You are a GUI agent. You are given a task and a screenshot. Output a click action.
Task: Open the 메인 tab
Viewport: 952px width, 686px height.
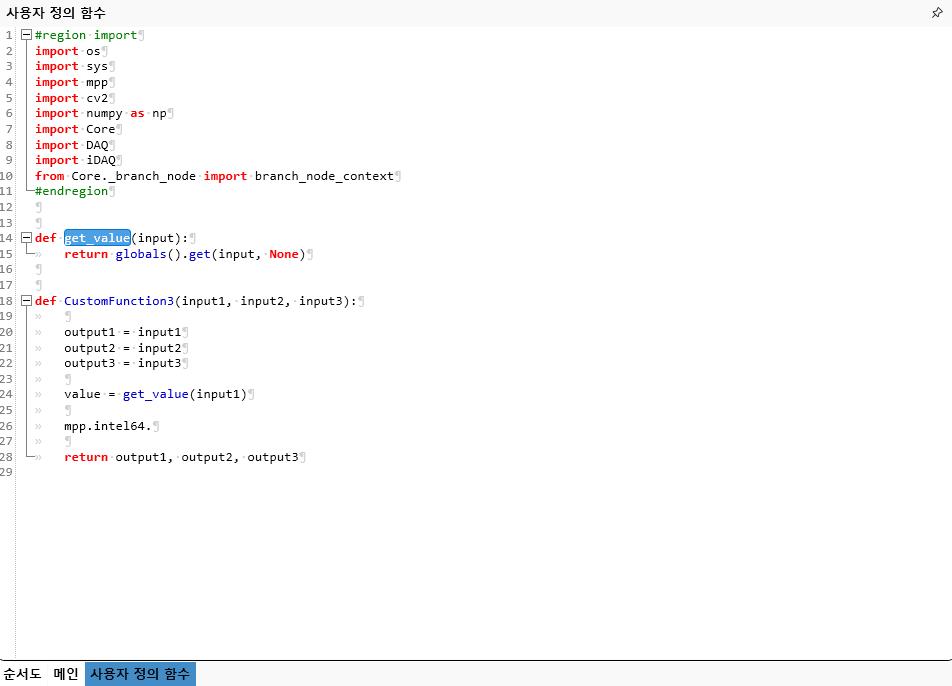point(66,674)
